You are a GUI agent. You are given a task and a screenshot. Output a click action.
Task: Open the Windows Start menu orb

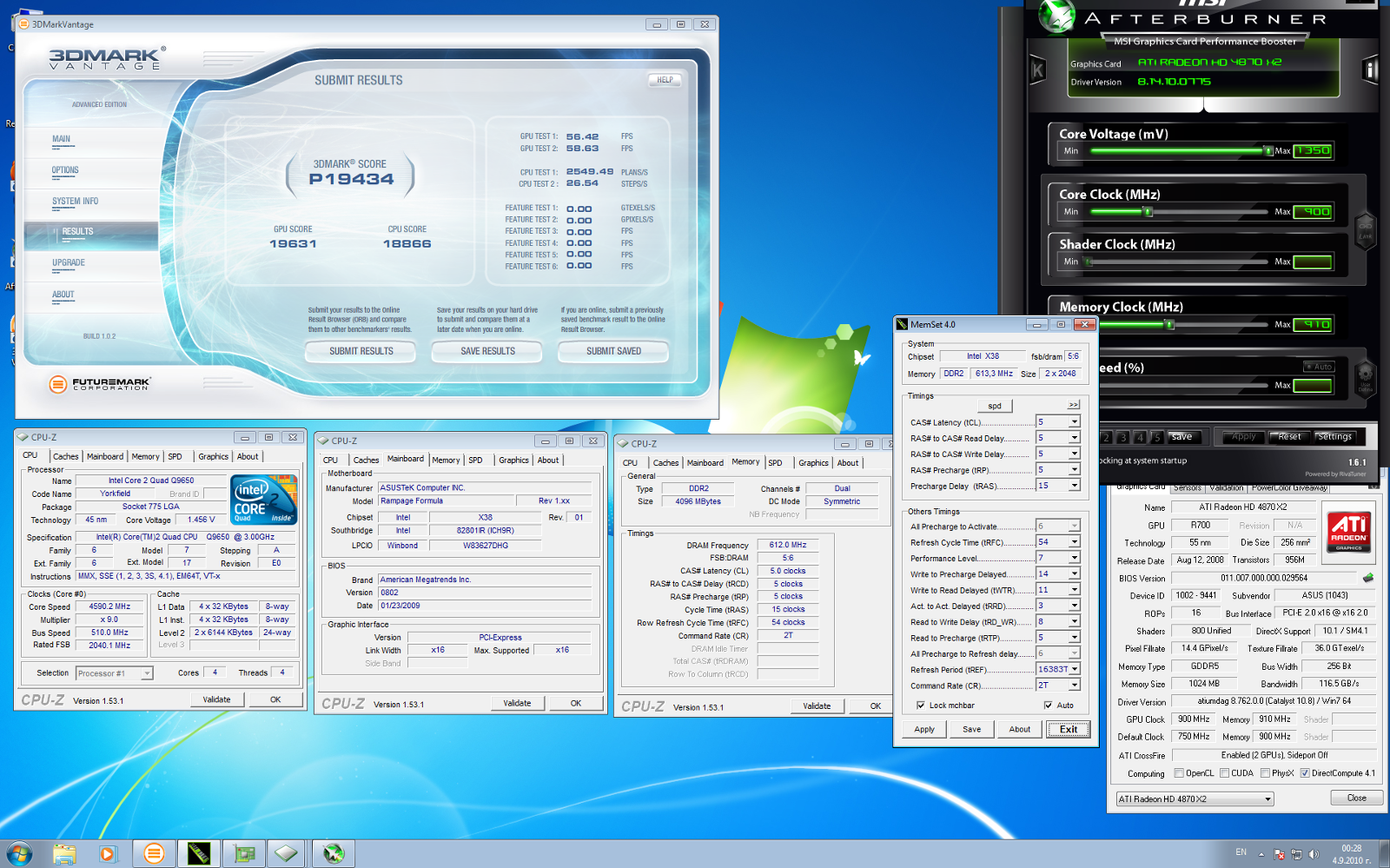(x=18, y=853)
